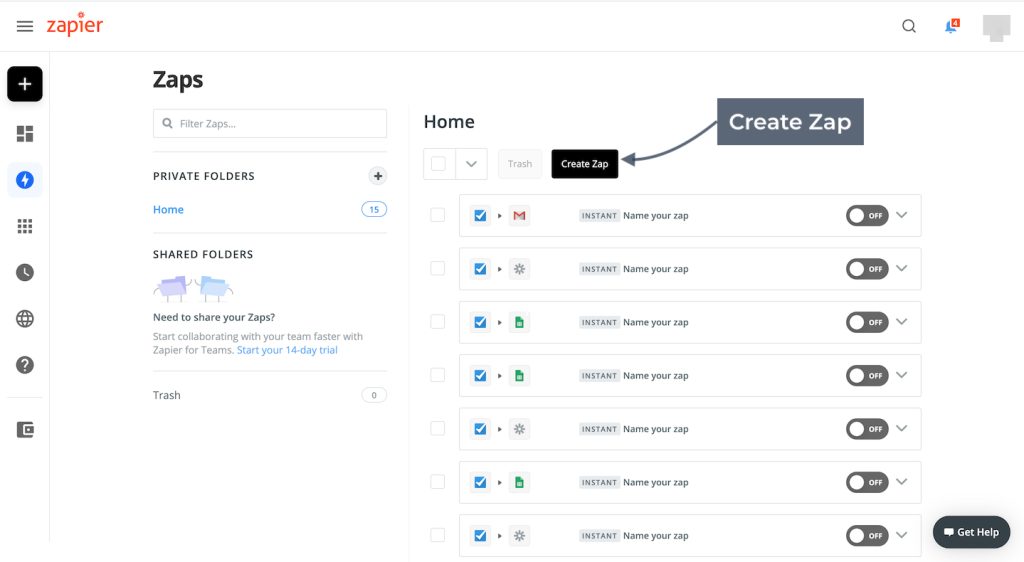Open the dropdown arrow beside select-all checkbox
Image resolution: width=1024 pixels, height=562 pixels.
(472, 164)
